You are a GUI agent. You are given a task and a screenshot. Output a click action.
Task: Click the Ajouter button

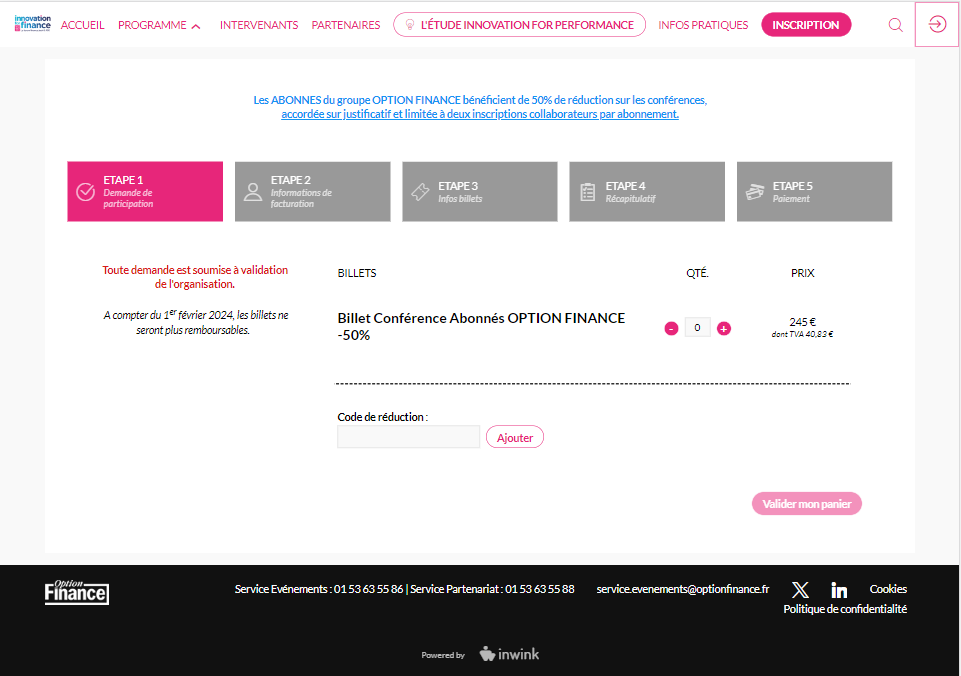click(515, 437)
